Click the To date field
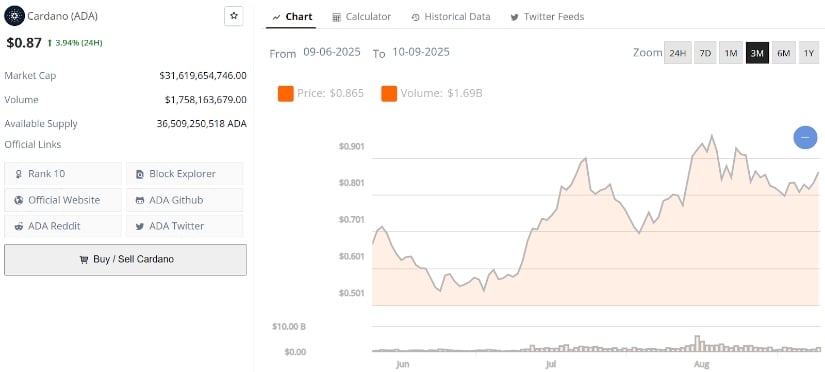 click(x=421, y=52)
